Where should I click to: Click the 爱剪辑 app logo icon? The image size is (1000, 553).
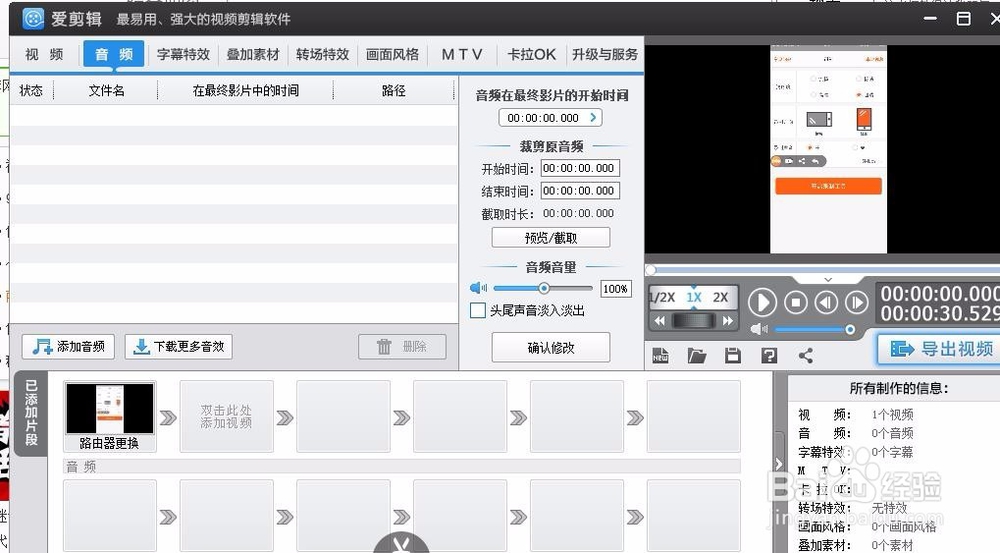33,18
